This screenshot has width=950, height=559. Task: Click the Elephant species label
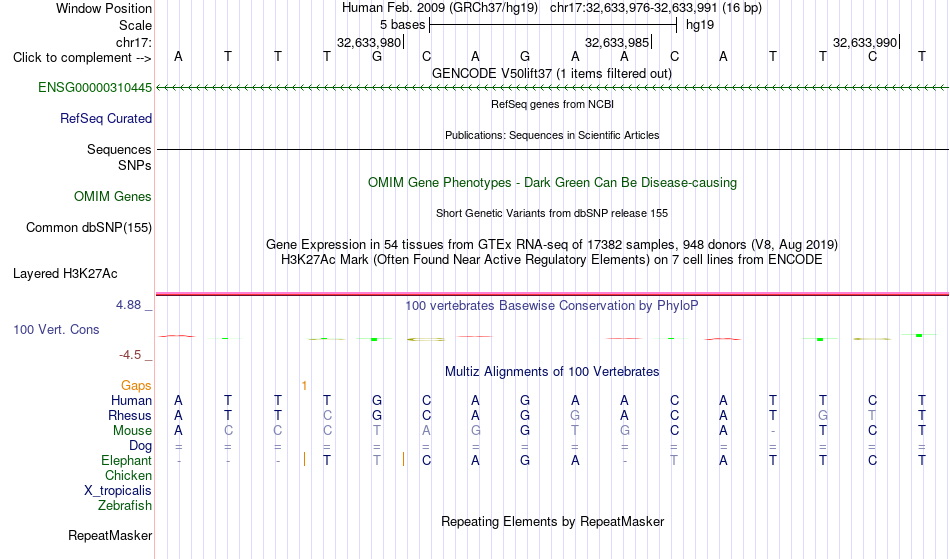(126, 461)
